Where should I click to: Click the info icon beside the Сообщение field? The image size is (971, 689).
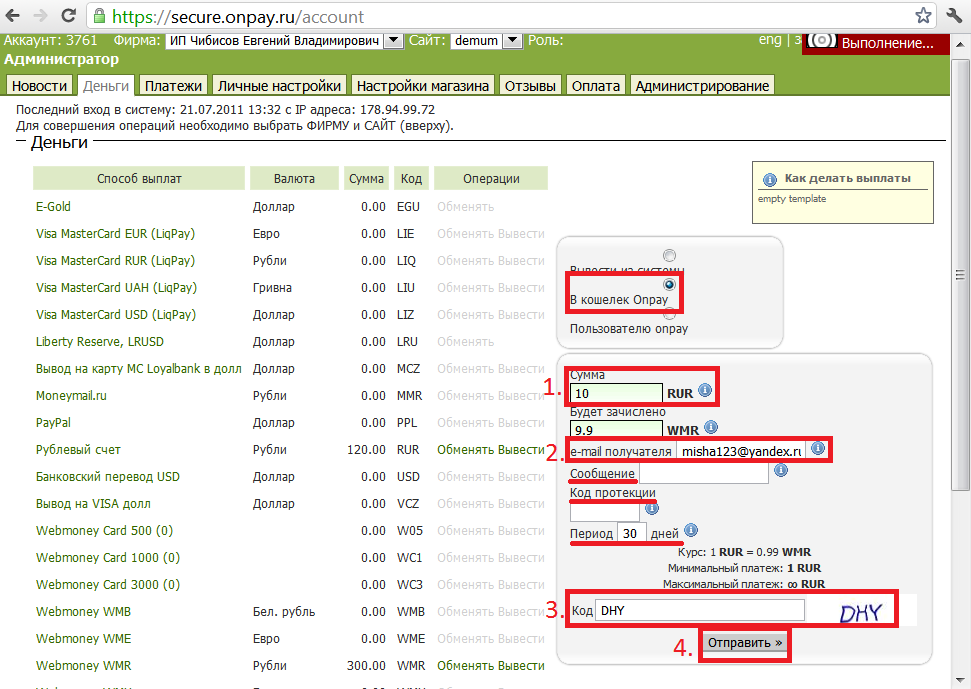[781, 471]
